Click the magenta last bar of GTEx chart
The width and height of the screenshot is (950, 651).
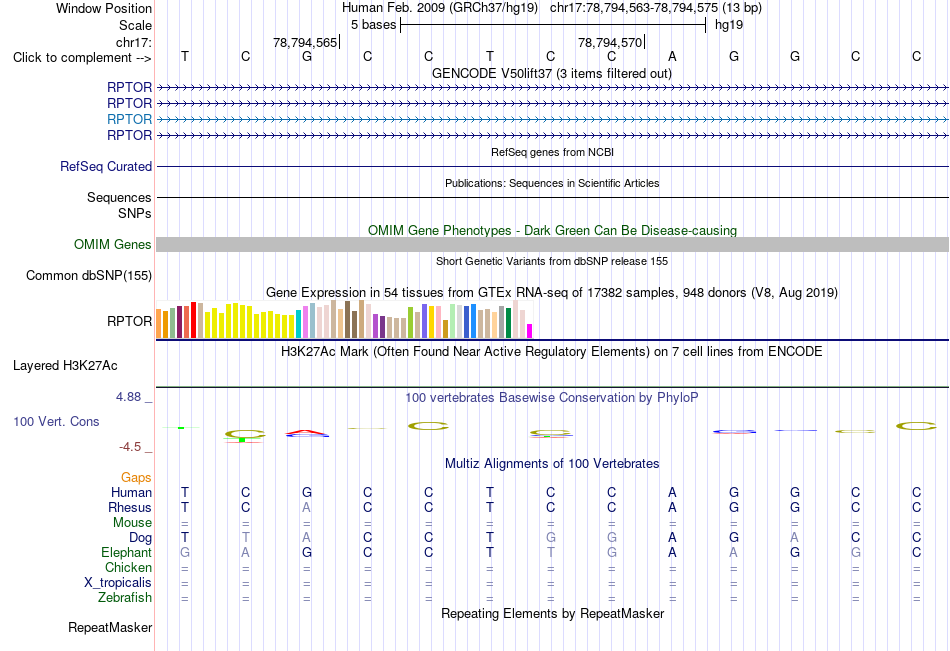[x=530, y=331]
